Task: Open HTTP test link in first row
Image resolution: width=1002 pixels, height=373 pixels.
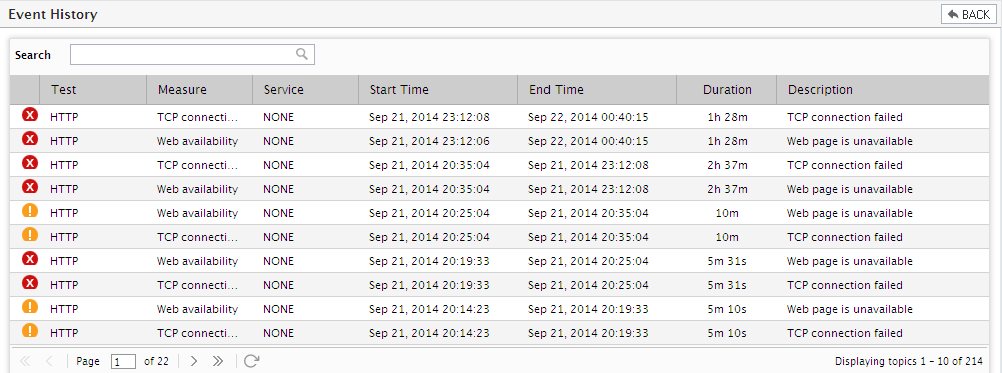Action: tap(64, 117)
